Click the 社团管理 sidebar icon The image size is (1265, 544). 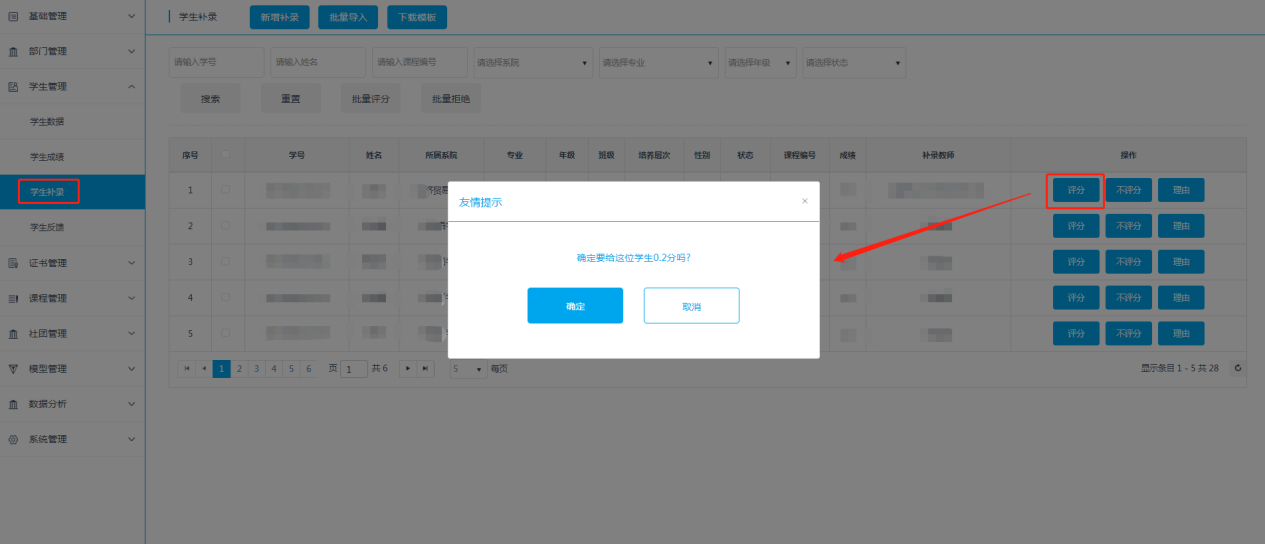(x=13, y=333)
